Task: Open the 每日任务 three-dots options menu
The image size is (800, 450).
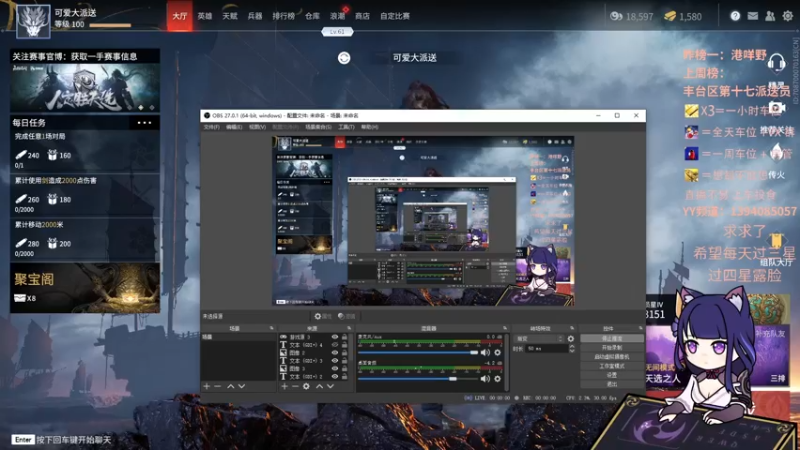Action: 144,122
